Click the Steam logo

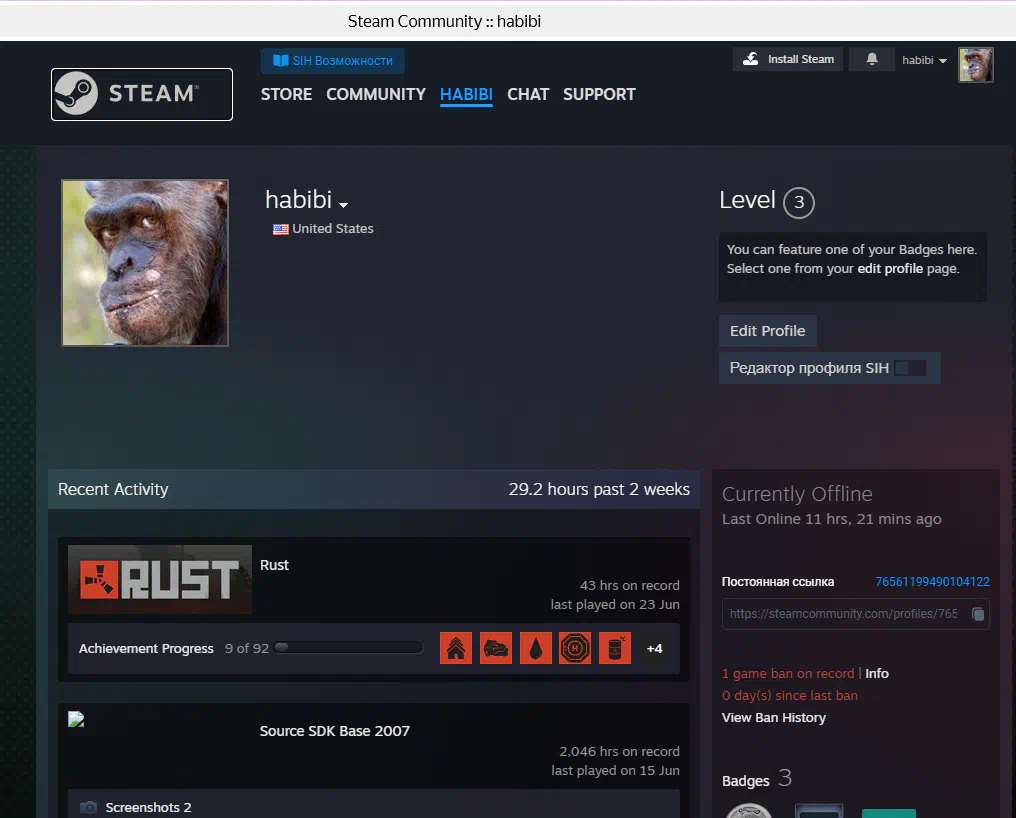pyautogui.click(x=141, y=94)
